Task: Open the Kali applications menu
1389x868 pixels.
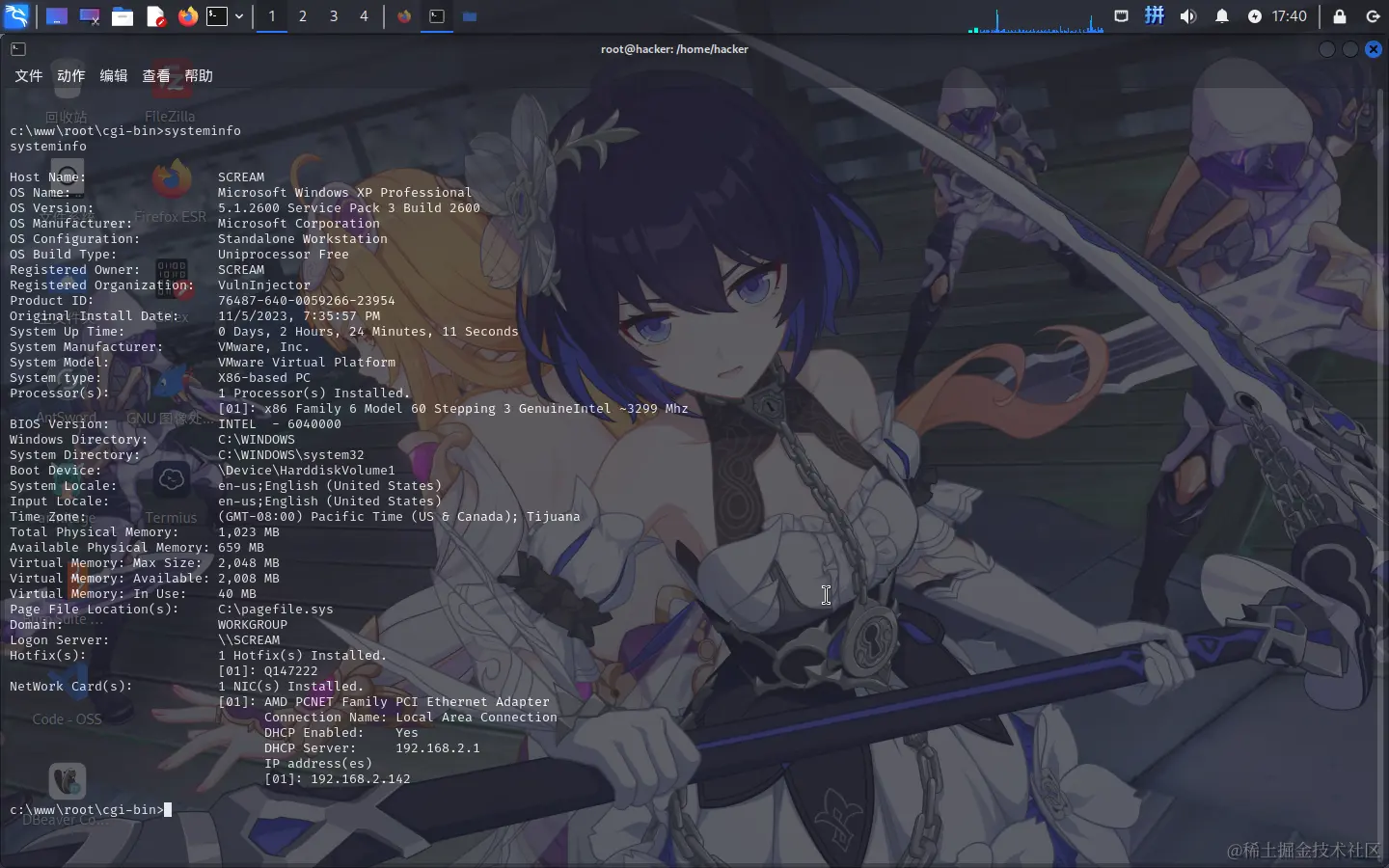Action: coord(16,15)
